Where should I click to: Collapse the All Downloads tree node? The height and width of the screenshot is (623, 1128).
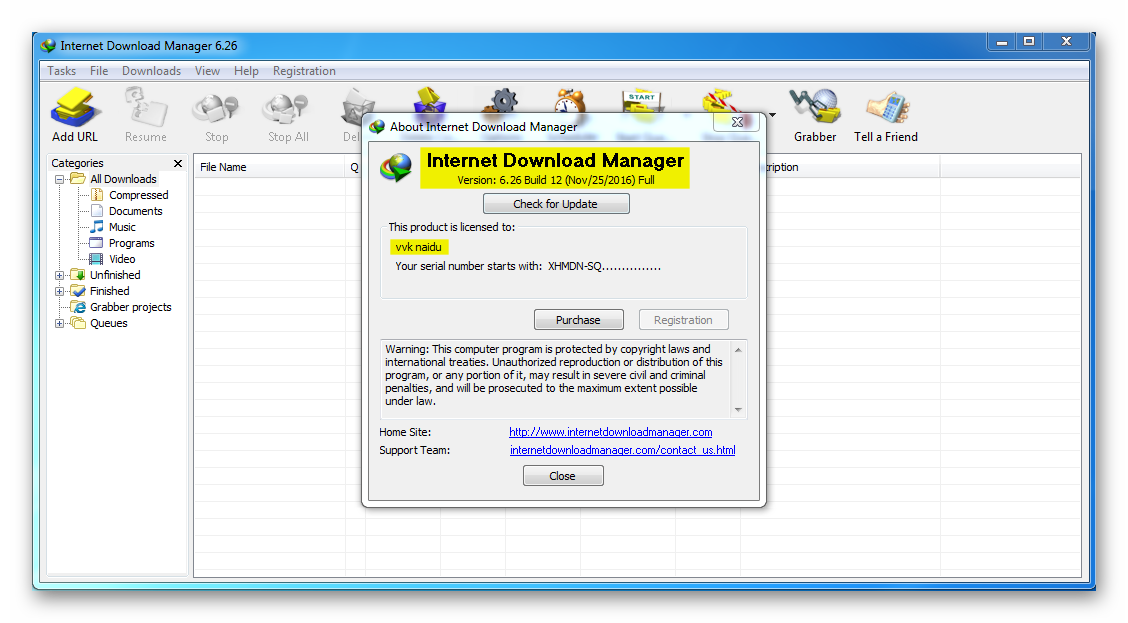[x=60, y=179]
